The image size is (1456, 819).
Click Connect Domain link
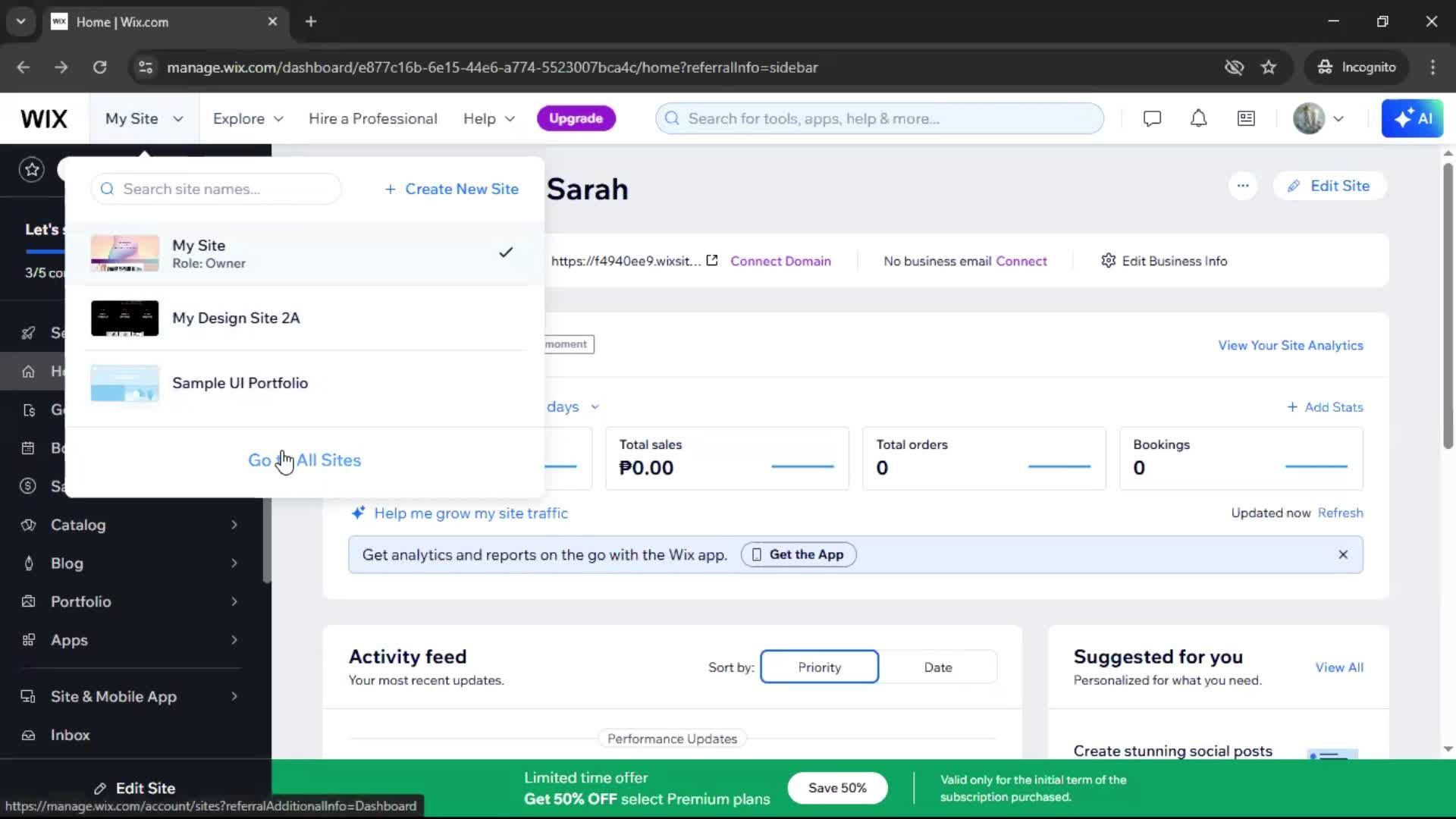point(780,261)
